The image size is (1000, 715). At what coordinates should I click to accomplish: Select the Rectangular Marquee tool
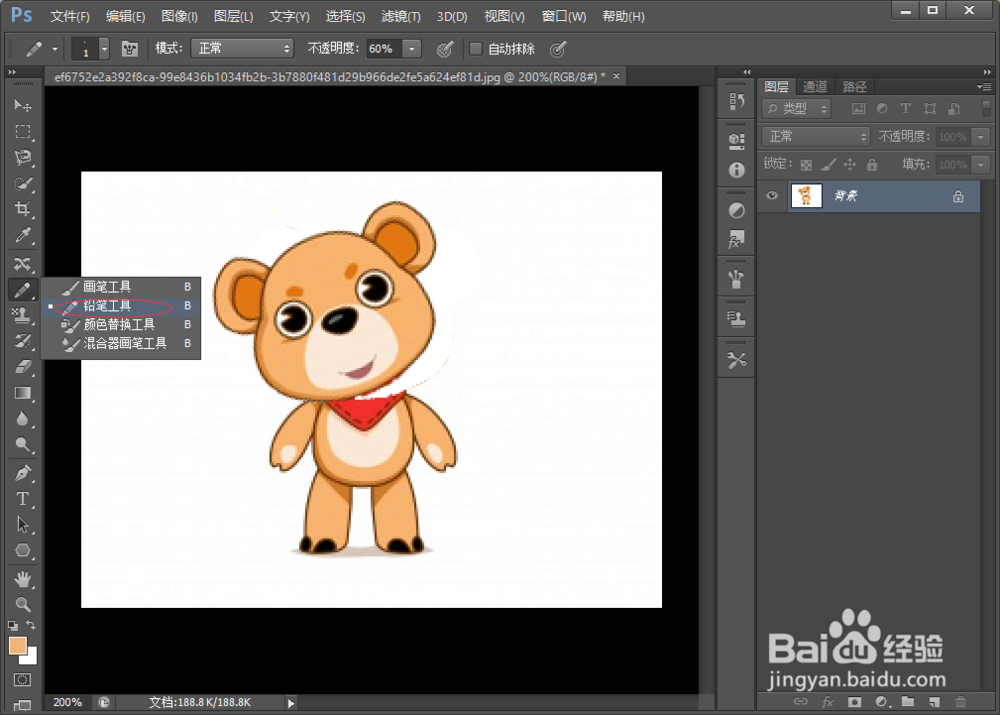(23, 132)
